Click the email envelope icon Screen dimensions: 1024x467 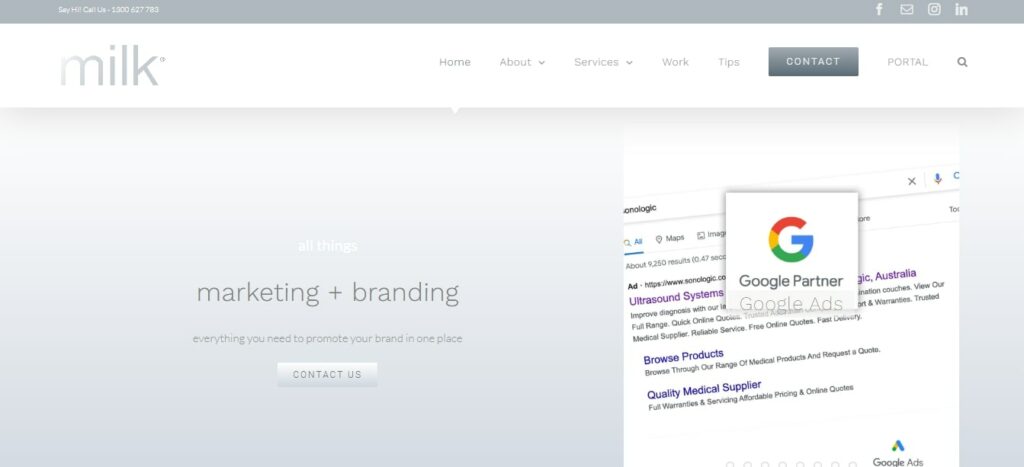(906, 9)
